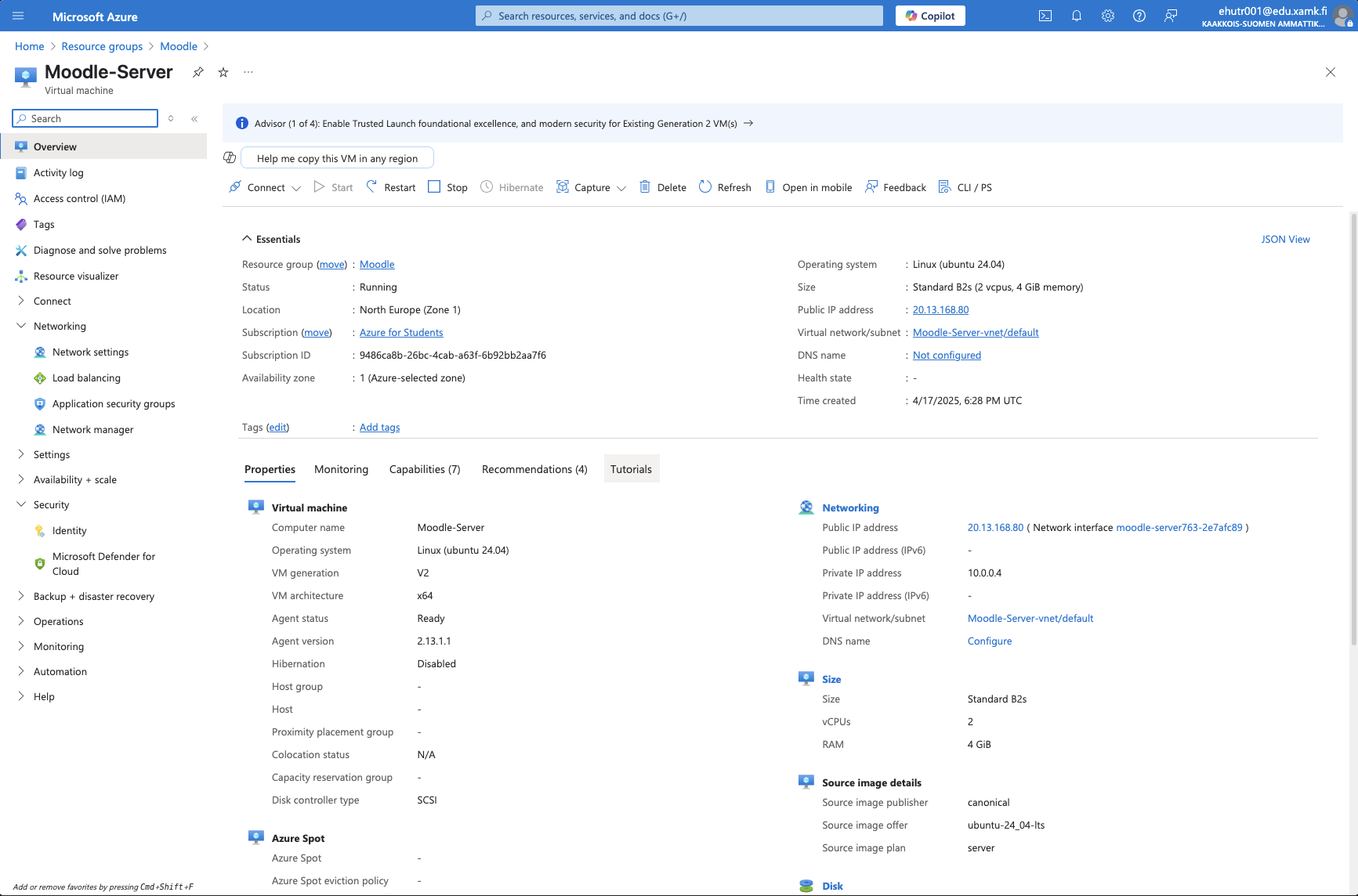The image size is (1358, 896).
Task: Click the Copilot button
Action: point(930,16)
